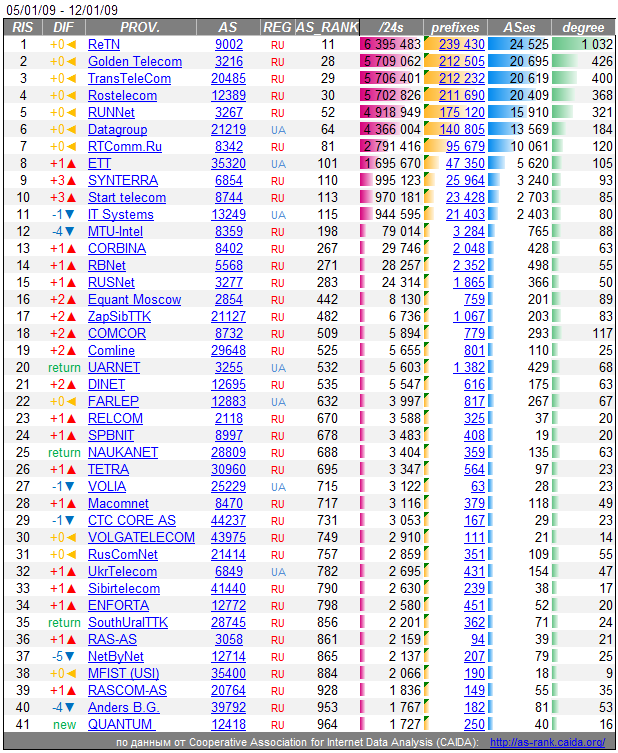Click the UkrTelecom provider link
The width and height of the screenshot is (618, 753).
click(122, 571)
